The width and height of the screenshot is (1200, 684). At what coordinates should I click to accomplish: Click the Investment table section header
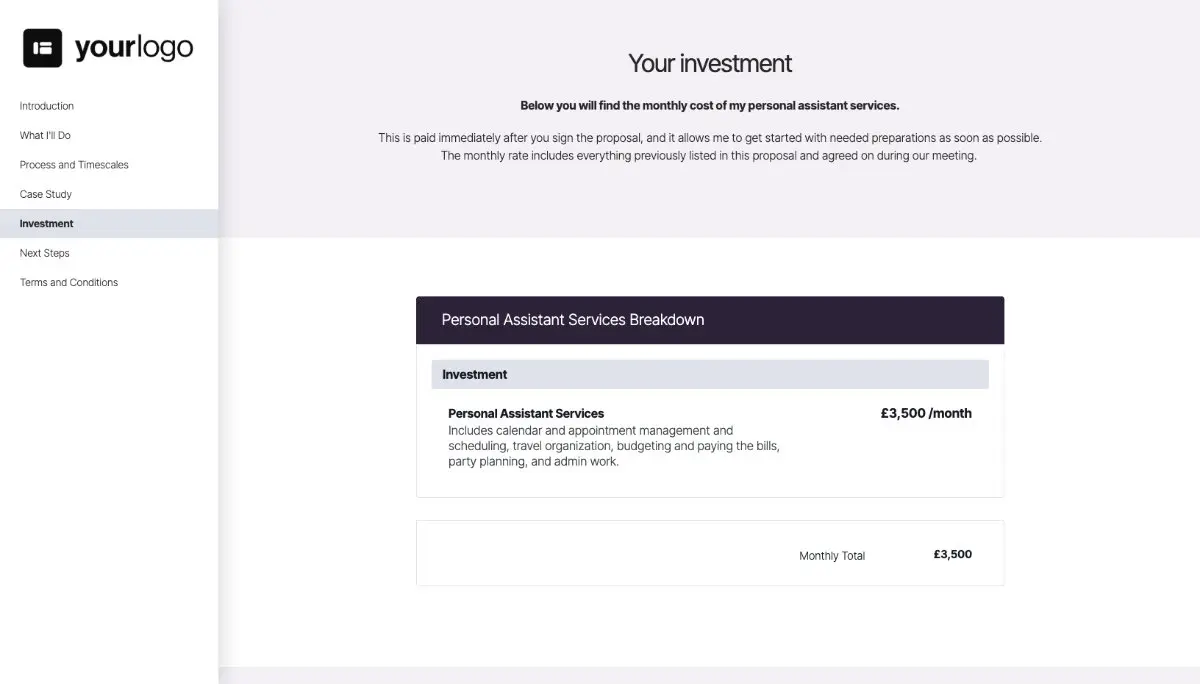[474, 374]
